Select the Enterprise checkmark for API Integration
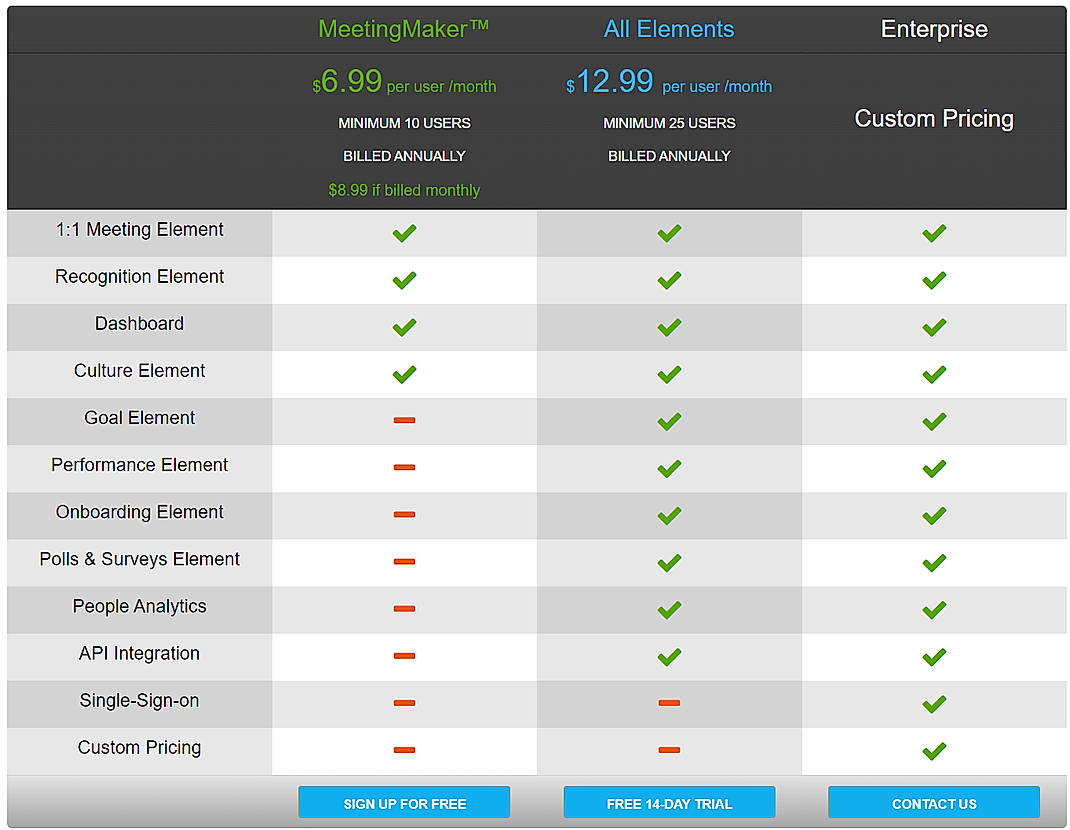 click(933, 657)
